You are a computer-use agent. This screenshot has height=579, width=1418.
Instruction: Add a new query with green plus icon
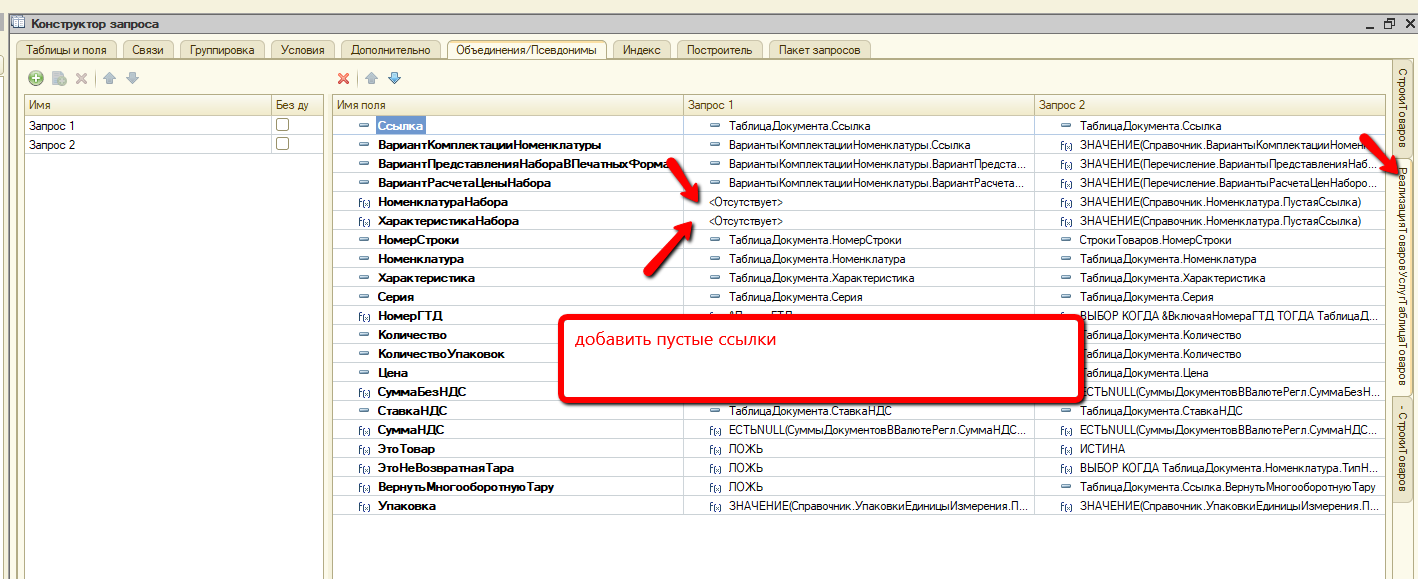(36, 78)
